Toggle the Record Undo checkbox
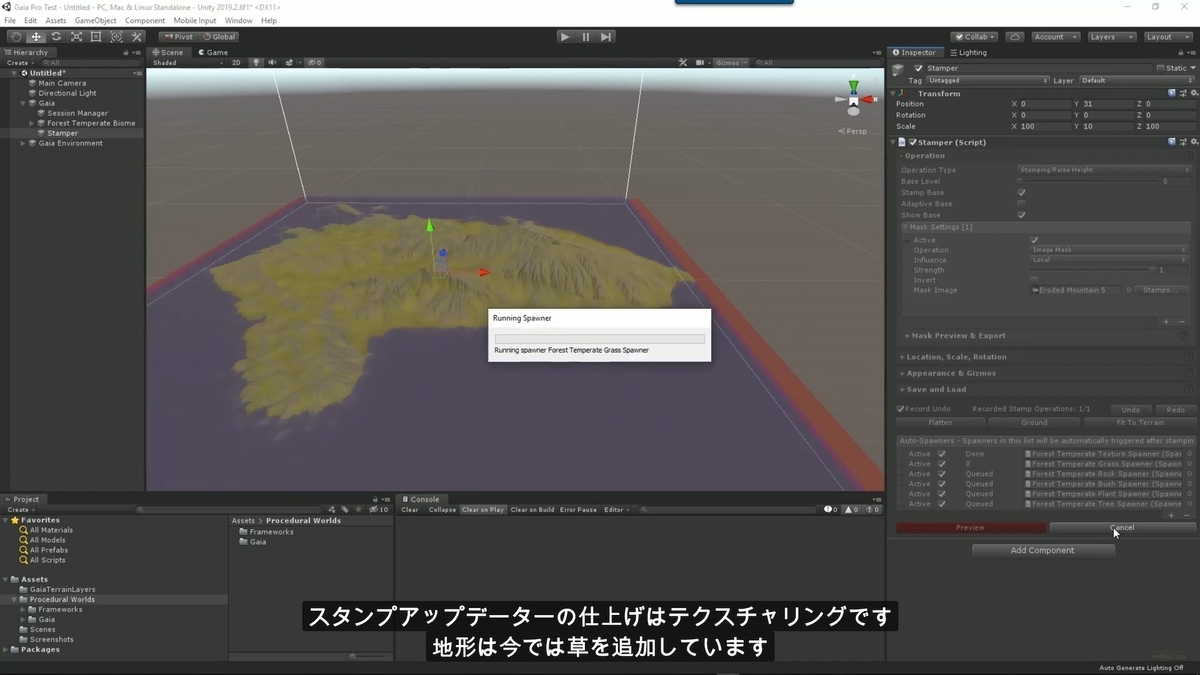 tap(900, 409)
